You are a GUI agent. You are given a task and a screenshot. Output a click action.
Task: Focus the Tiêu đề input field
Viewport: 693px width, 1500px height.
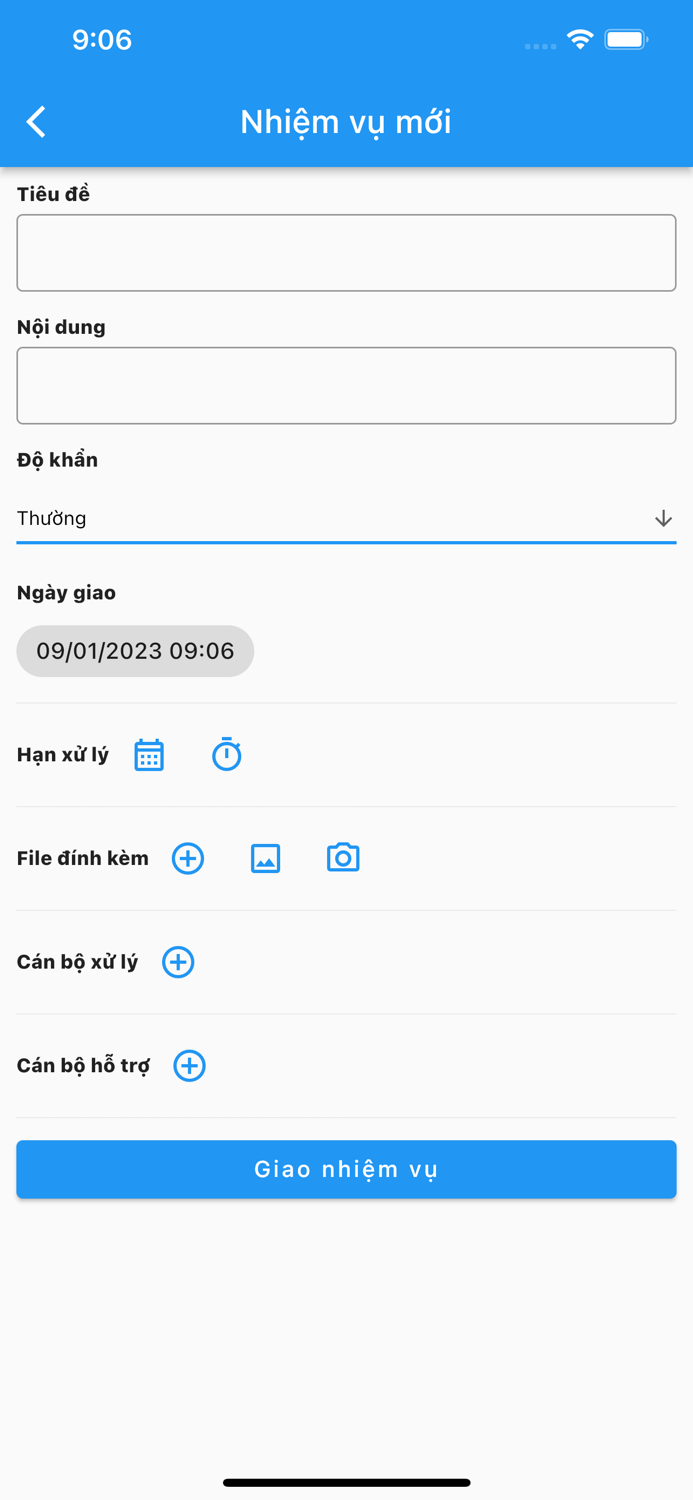pos(346,252)
